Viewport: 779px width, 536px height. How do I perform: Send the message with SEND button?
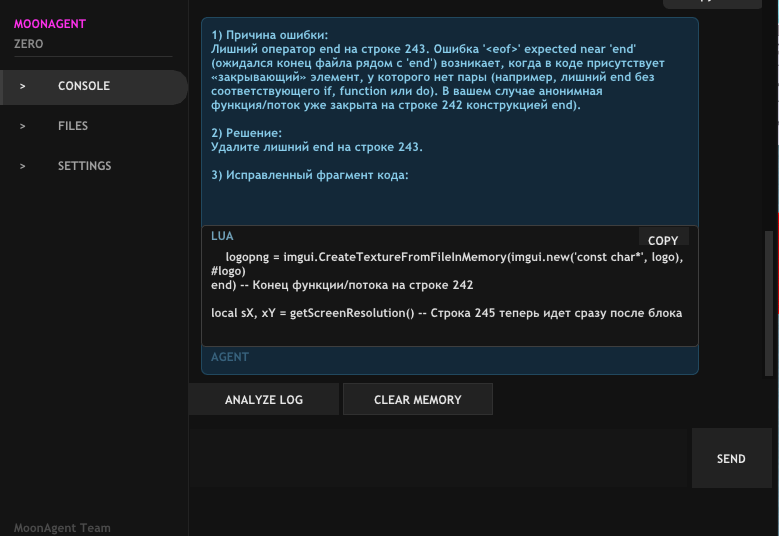pos(731,459)
